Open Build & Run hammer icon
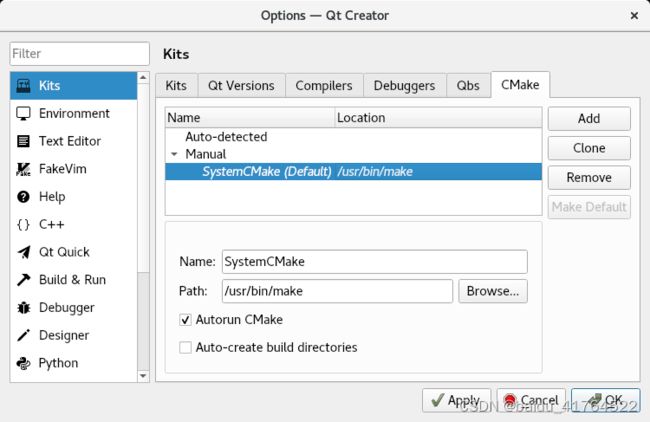Viewport: 650px width, 422px height. pyautogui.click(x=24, y=280)
